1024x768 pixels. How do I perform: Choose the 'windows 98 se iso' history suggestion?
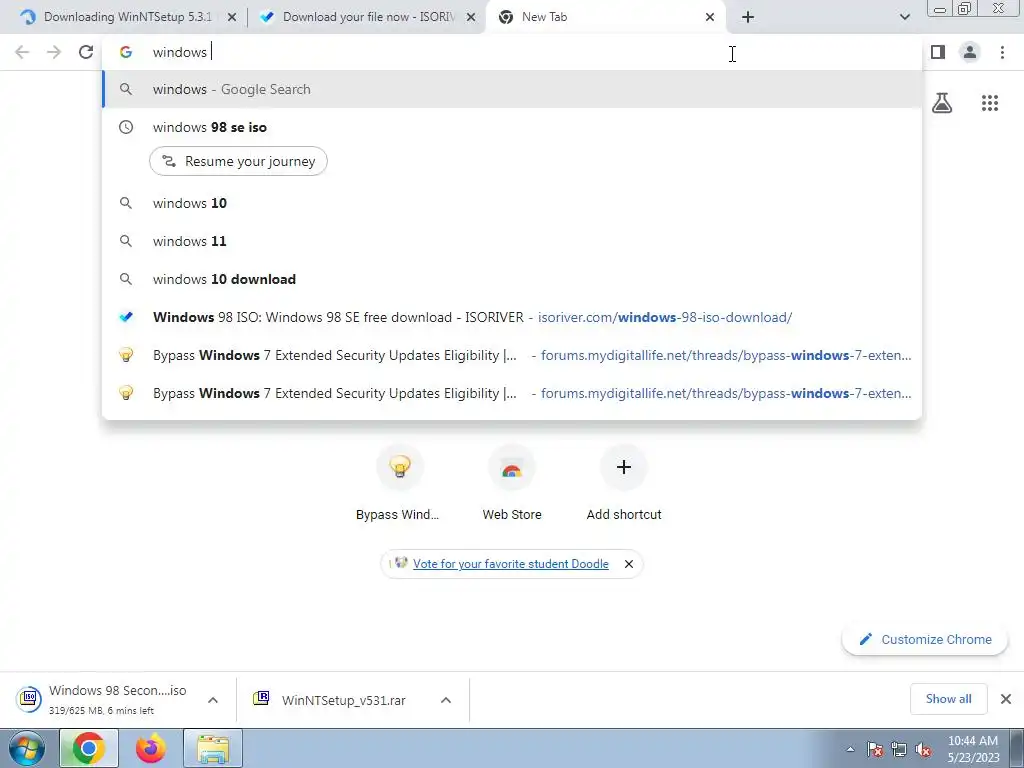click(x=512, y=127)
